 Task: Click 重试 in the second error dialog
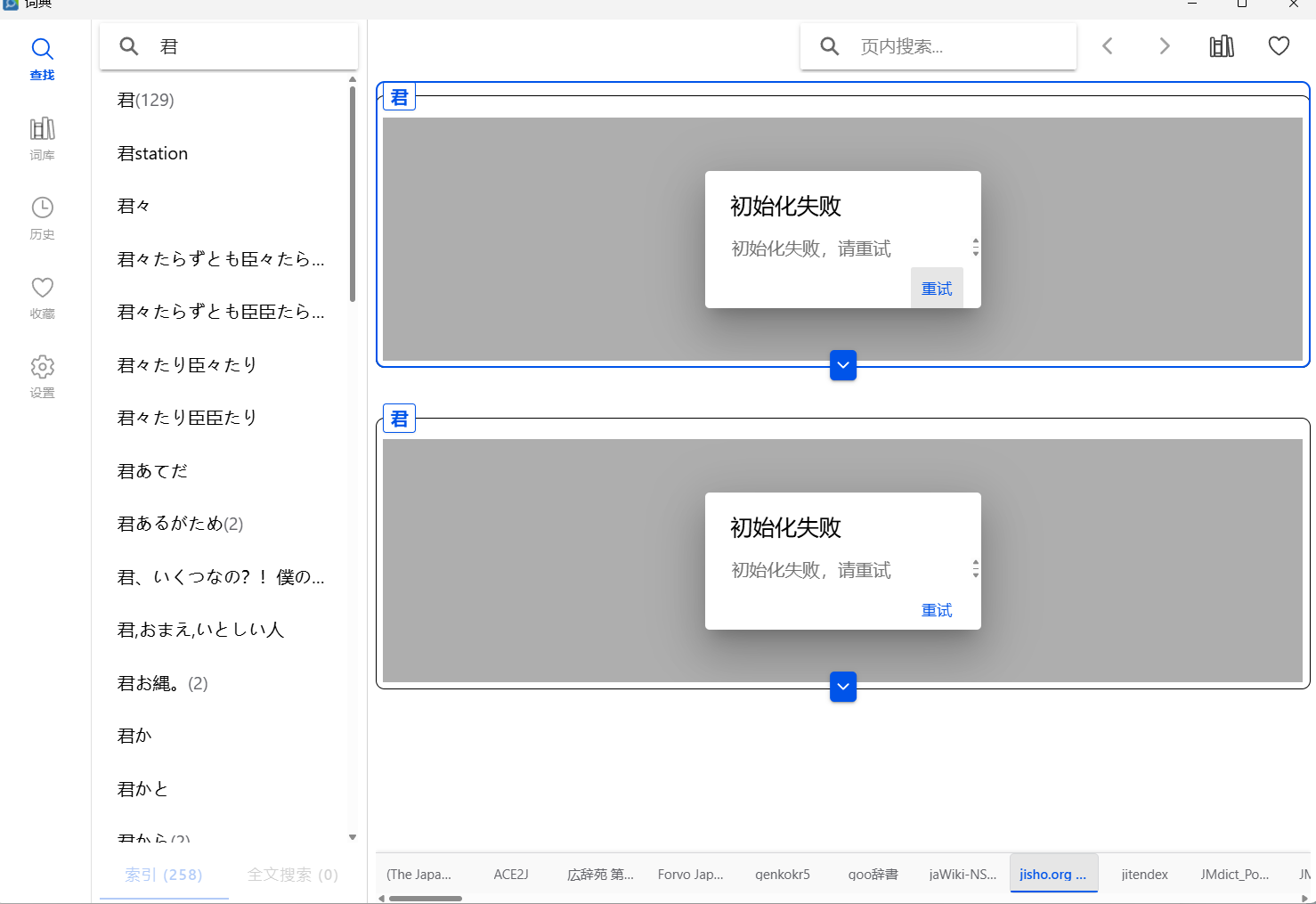pos(937,610)
